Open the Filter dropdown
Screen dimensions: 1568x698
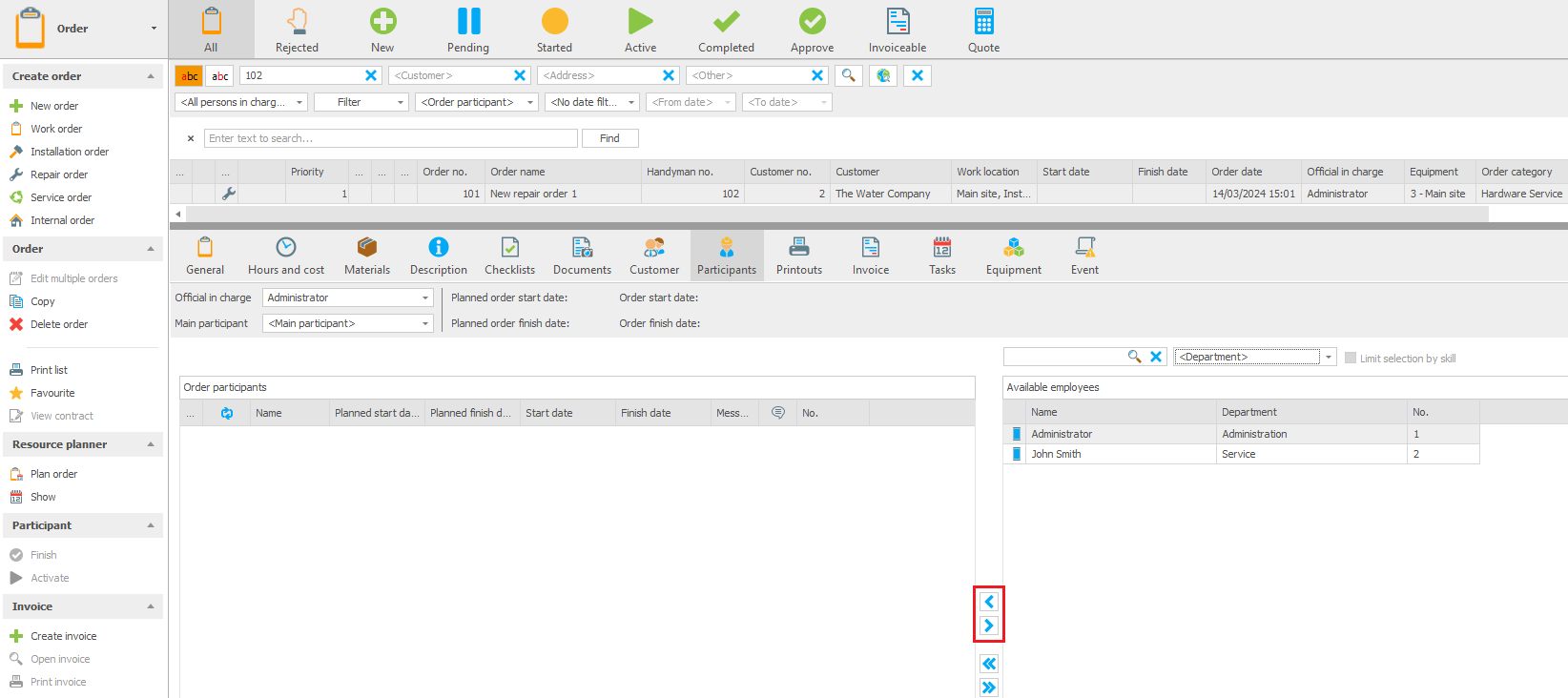tap(361, 102)
